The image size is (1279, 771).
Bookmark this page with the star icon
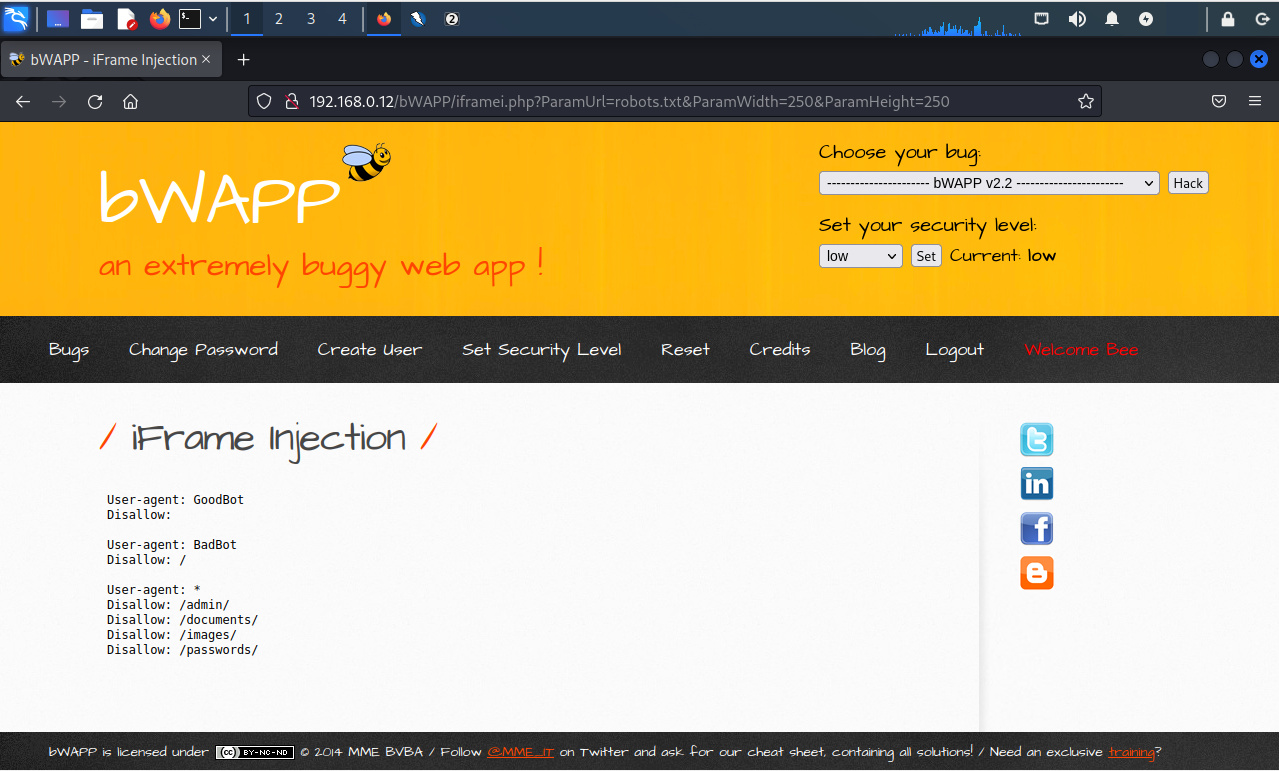coord(1085,101)
